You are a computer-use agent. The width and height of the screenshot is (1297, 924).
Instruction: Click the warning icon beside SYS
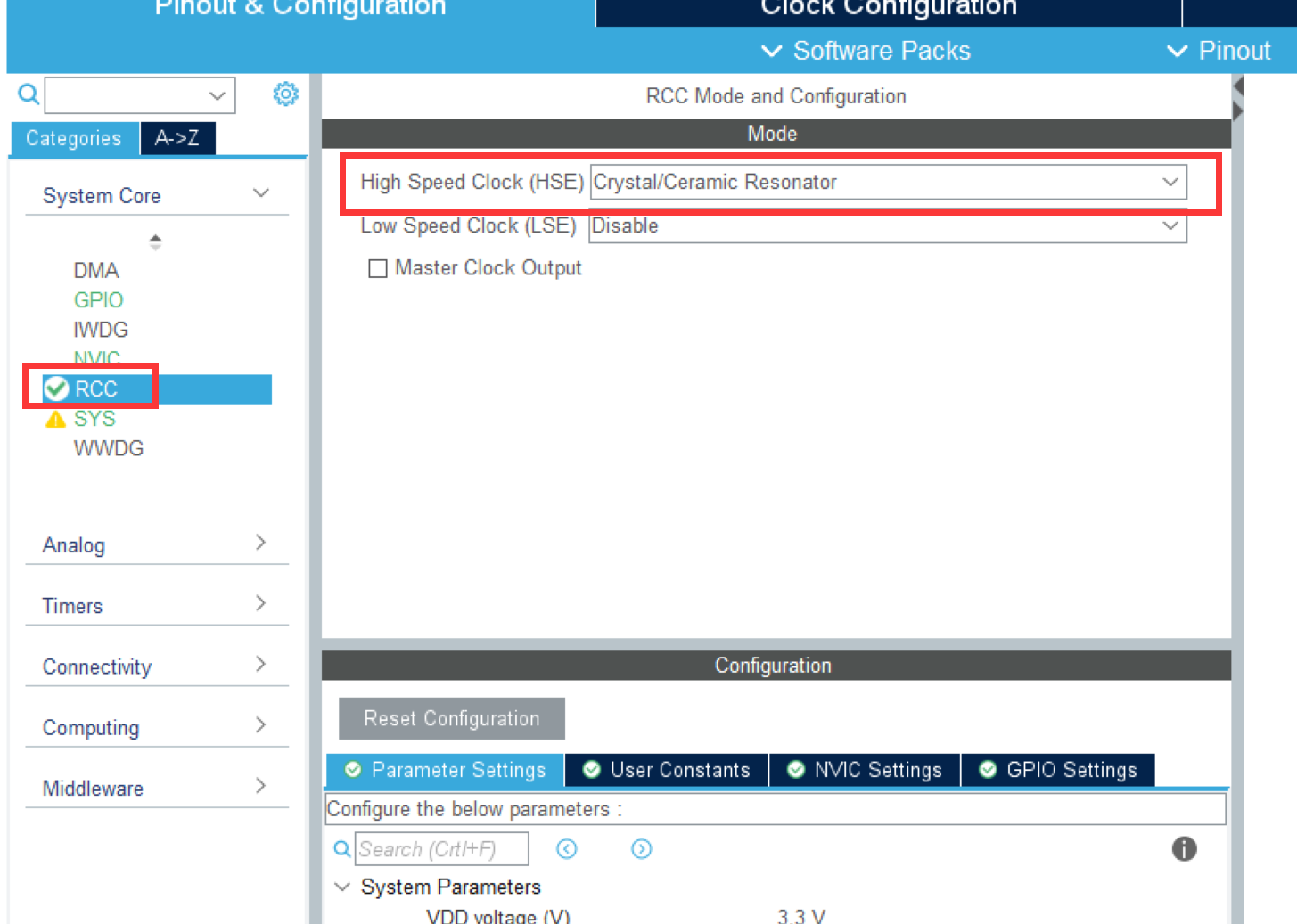pyautogui.click(x=55, y=419)
